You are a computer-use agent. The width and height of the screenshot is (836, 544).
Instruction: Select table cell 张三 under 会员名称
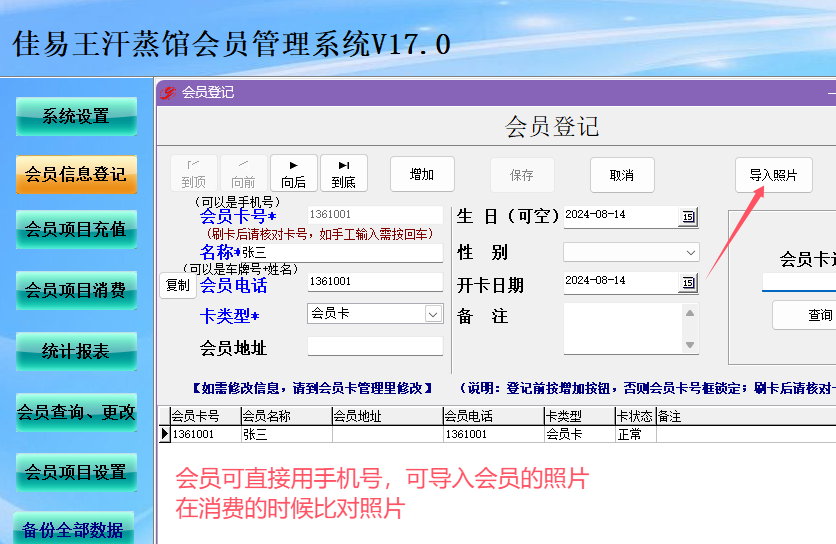tap(286, 434)
